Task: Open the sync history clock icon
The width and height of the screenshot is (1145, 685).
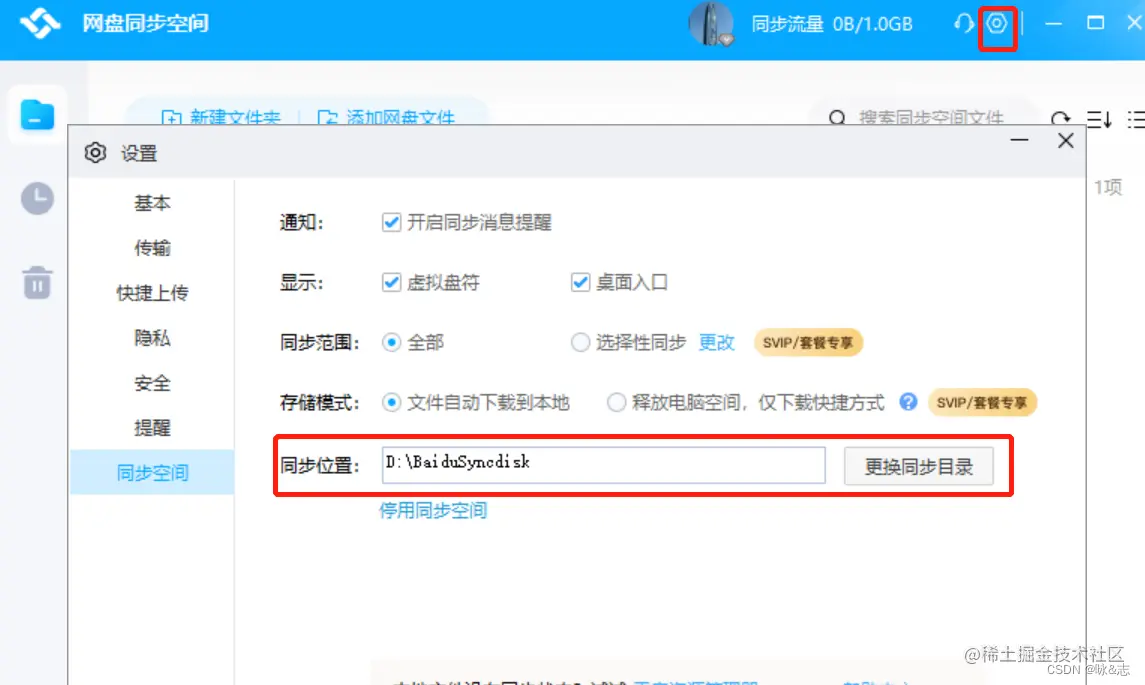Action: coord(37,199)
